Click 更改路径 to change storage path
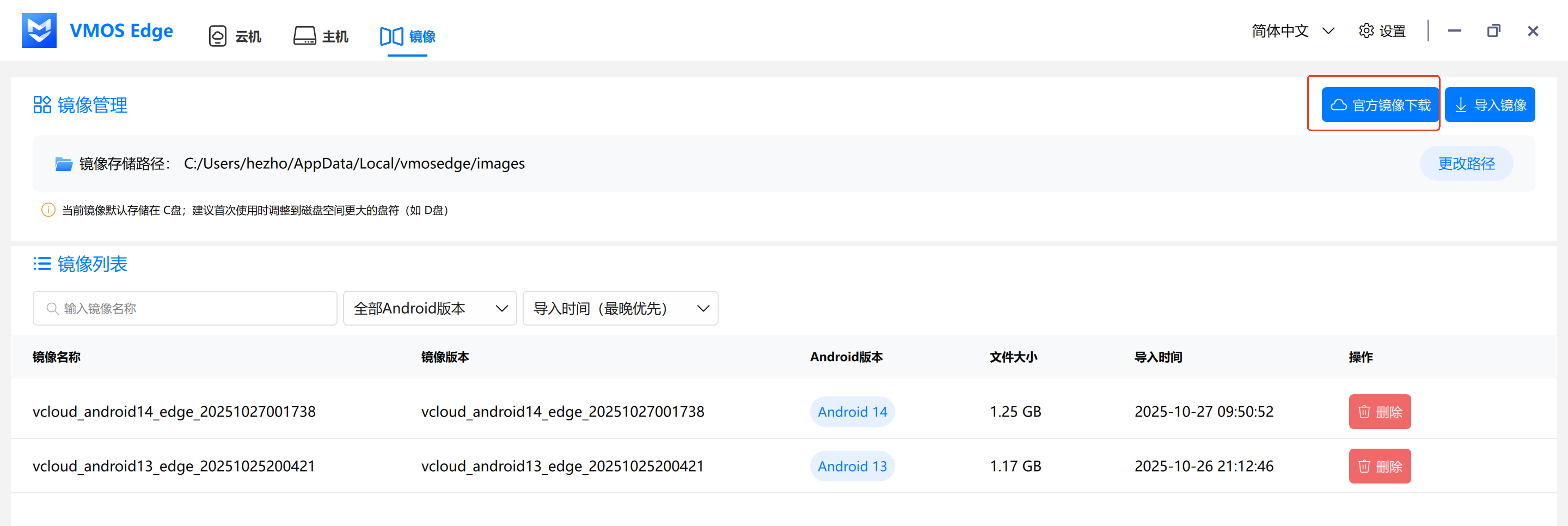Screen dimensions: 1568x526 (1466, 164)
